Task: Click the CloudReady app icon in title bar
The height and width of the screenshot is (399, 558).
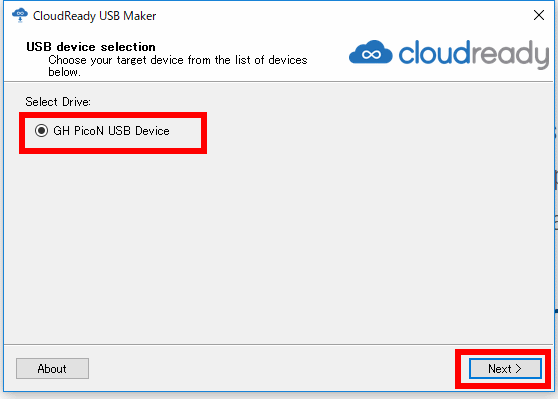Action: point(20,15)
